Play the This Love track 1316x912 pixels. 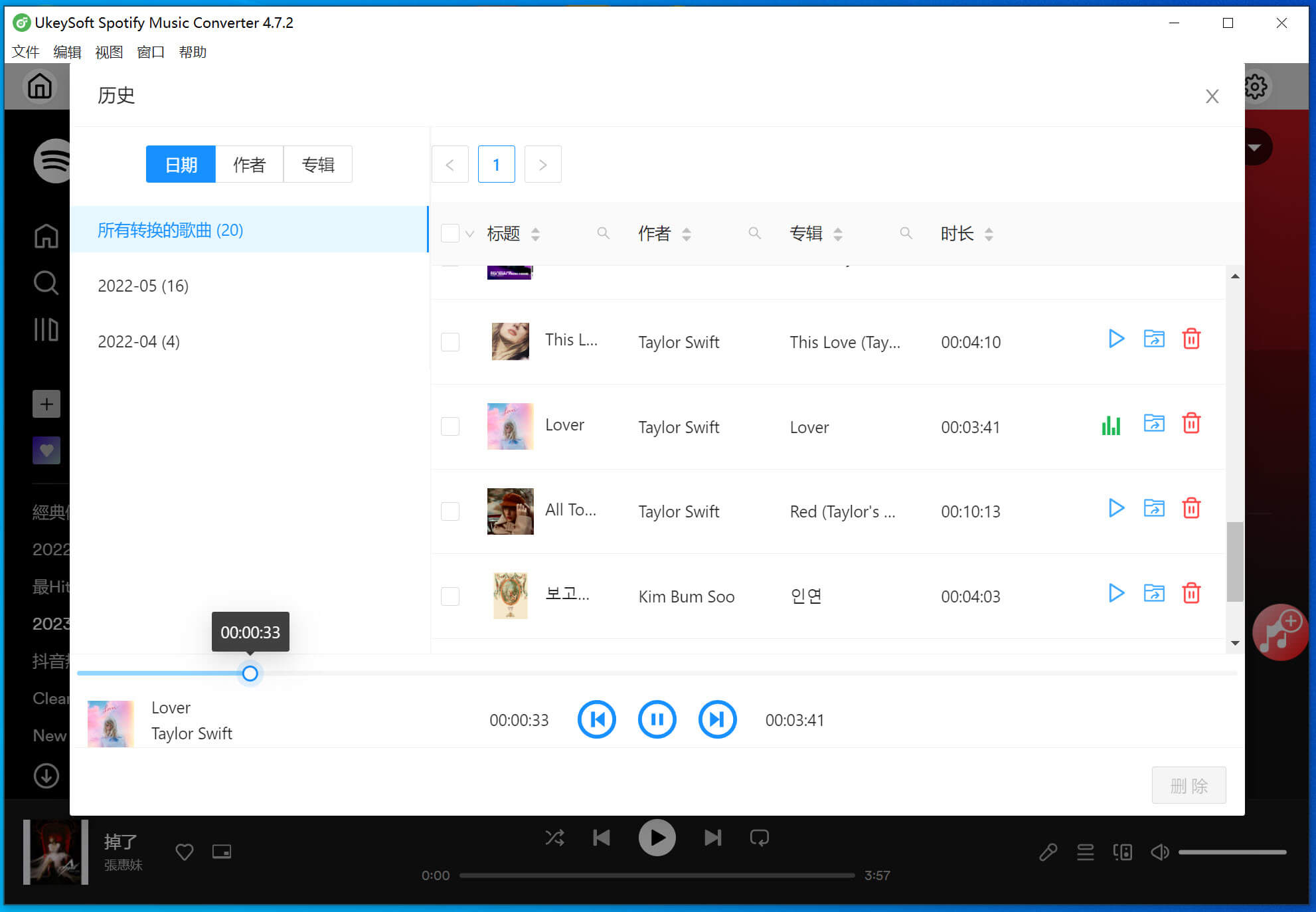1116,339
